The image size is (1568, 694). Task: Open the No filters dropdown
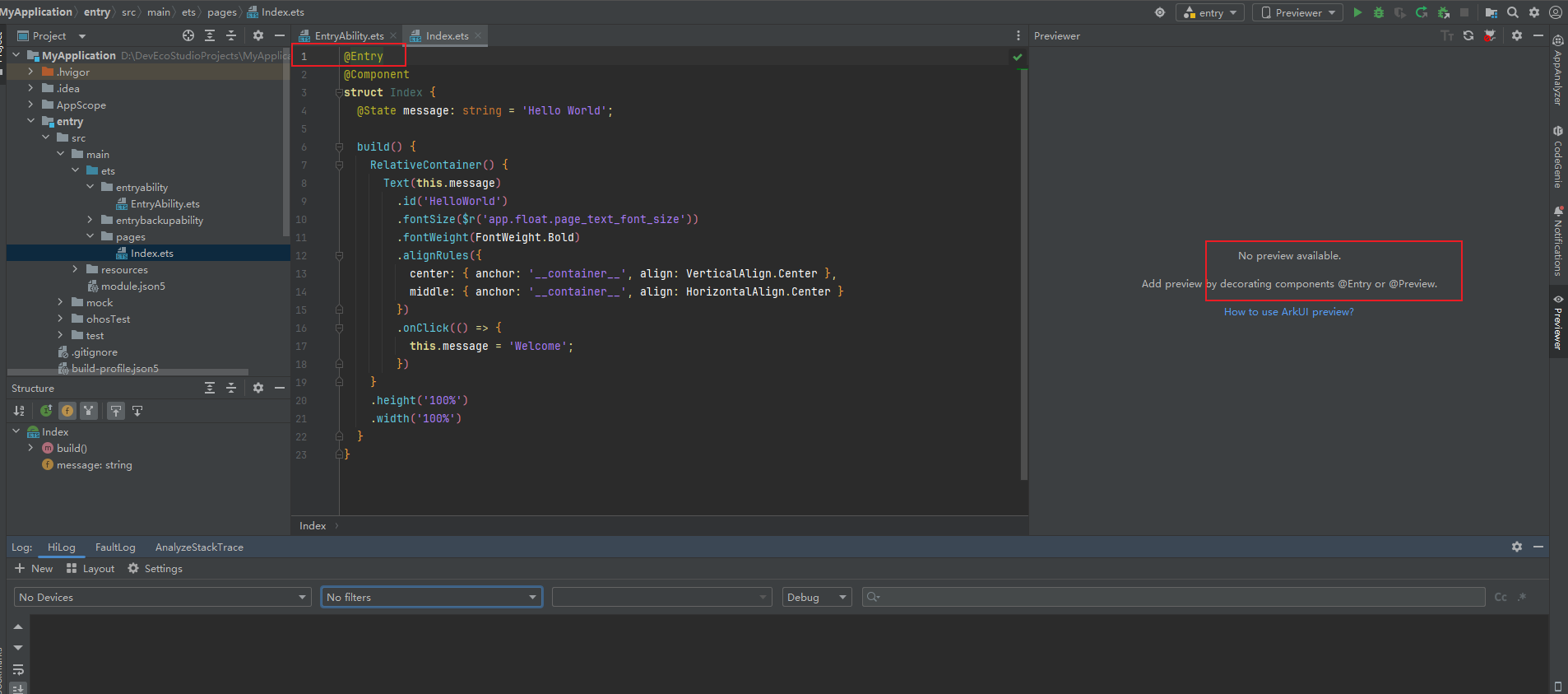tap(431, 597)
